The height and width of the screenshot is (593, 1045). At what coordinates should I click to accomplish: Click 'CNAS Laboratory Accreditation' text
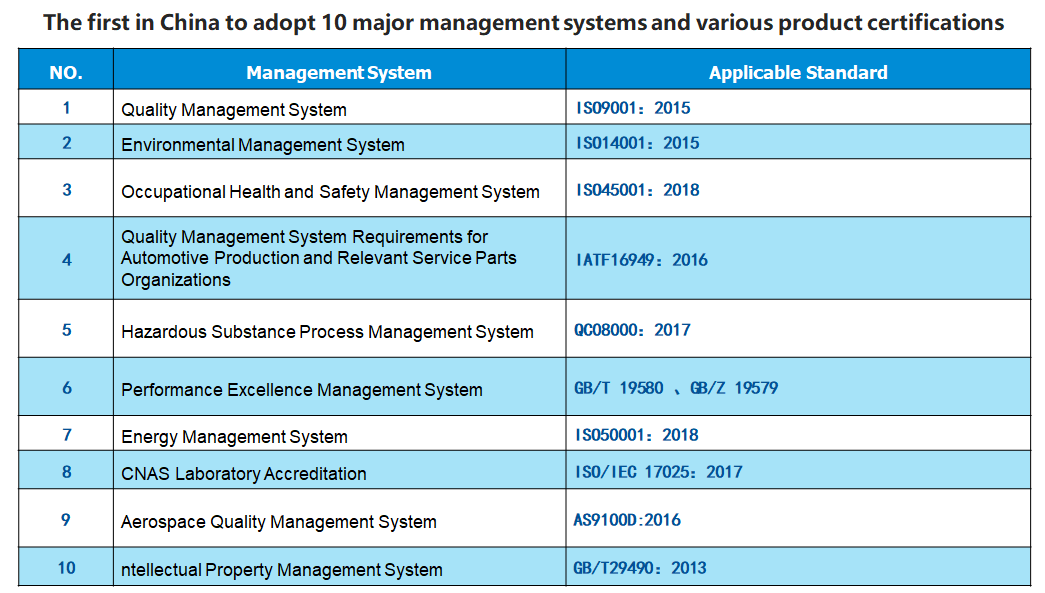pos(243,474)
